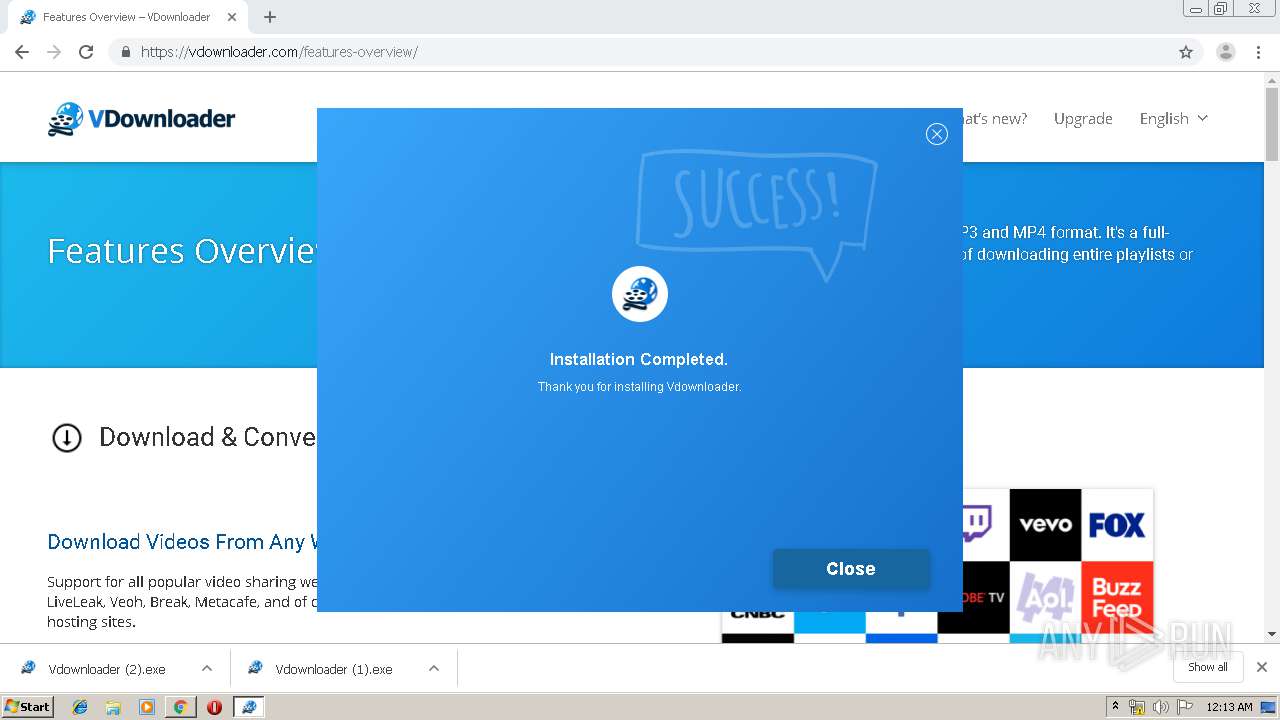
Task: Select the Features Overview – VDownloader tab
Action: click(126, 17)
